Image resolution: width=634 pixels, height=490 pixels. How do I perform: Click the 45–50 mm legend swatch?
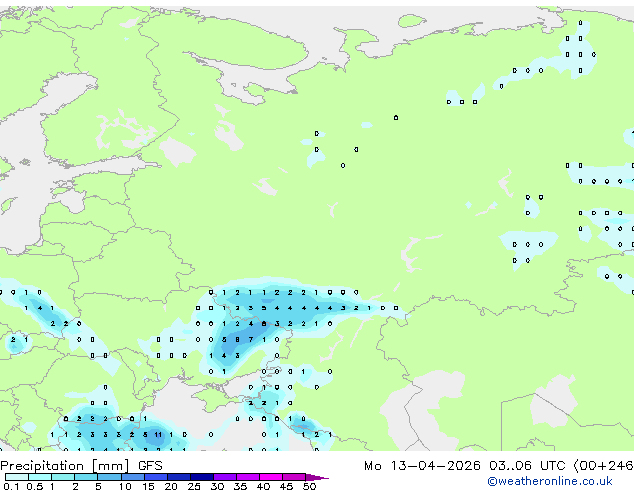coord(294,477)
